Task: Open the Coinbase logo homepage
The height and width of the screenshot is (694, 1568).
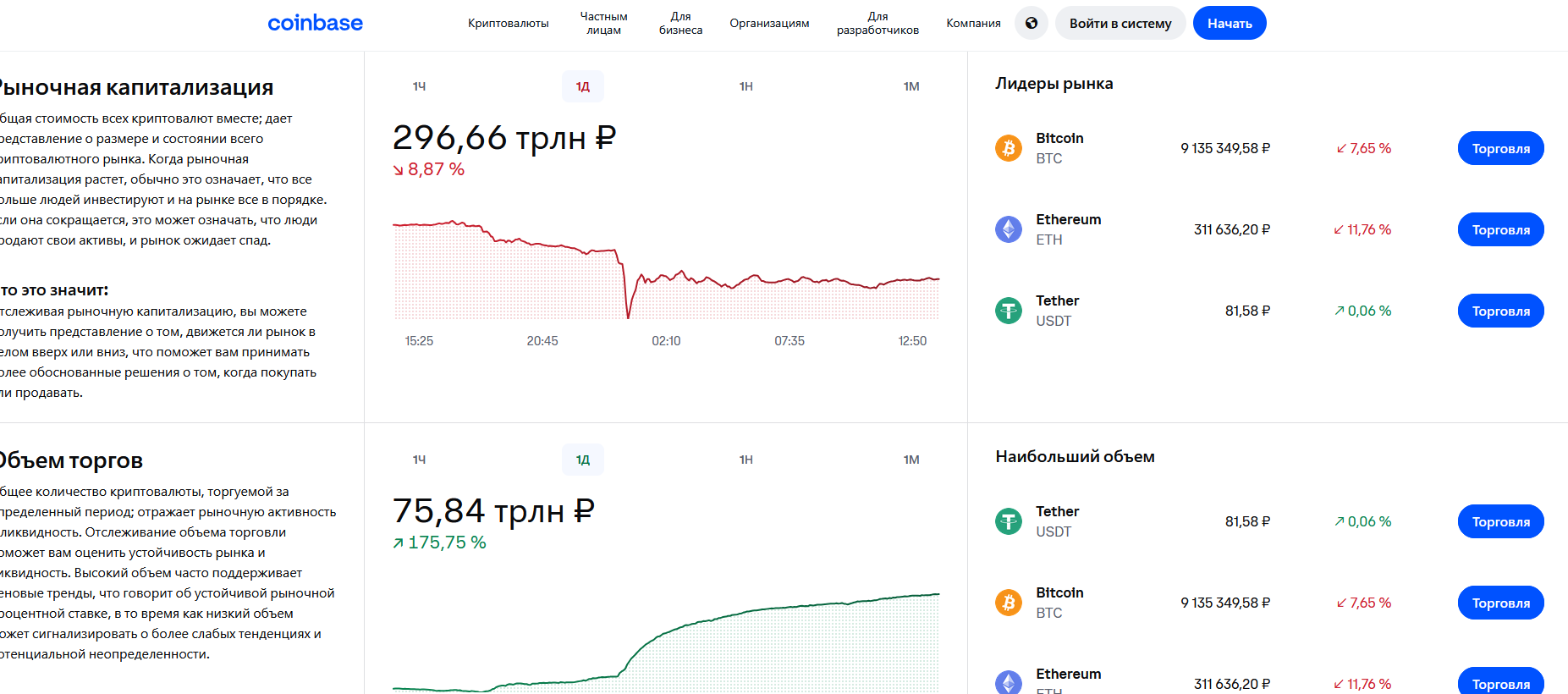Action: [315, 23]
